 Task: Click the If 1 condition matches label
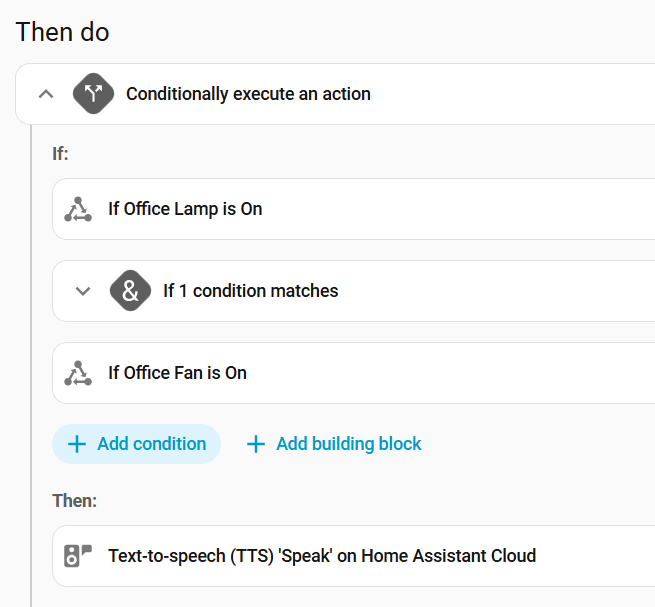tap(251, 291)
